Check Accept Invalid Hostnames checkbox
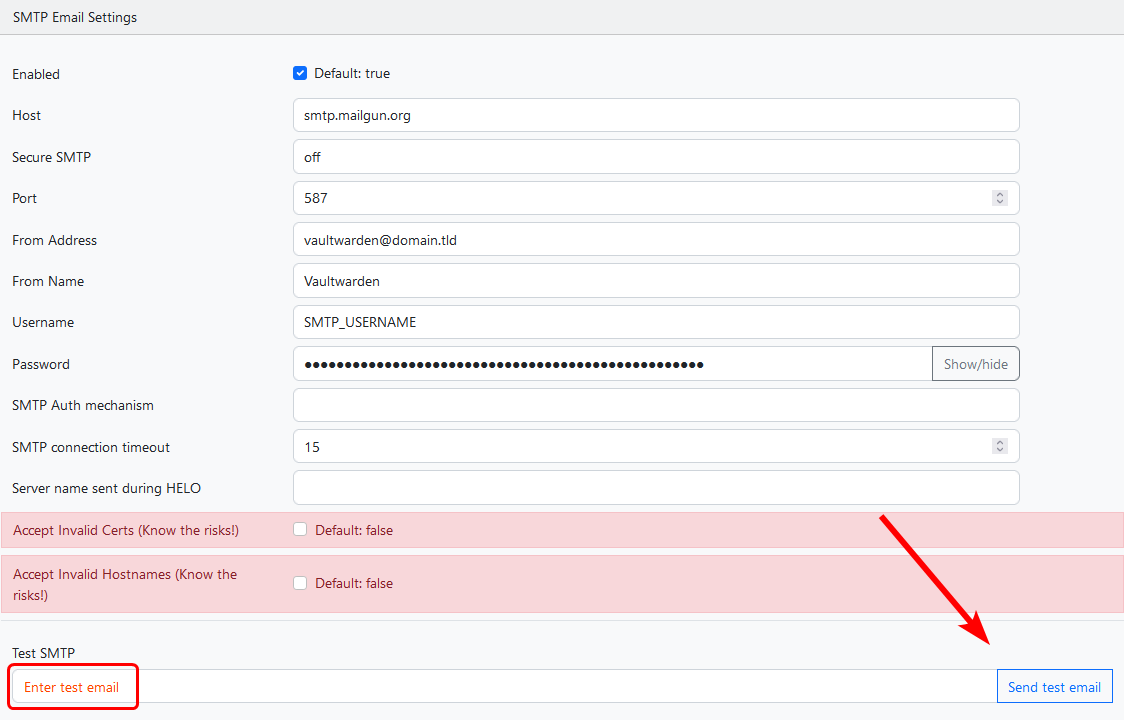This screenshot has height=720, width=1124. [300, 582]
